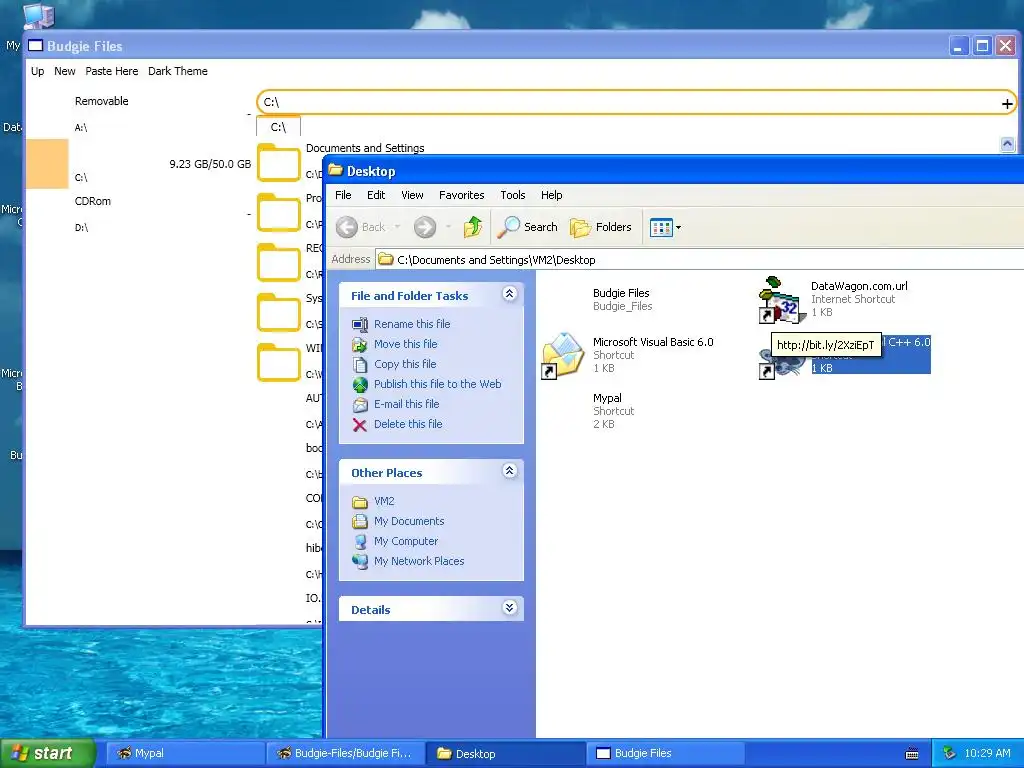Click Copy this file
Screen dimensions: 1024x768
coord(405,364)
